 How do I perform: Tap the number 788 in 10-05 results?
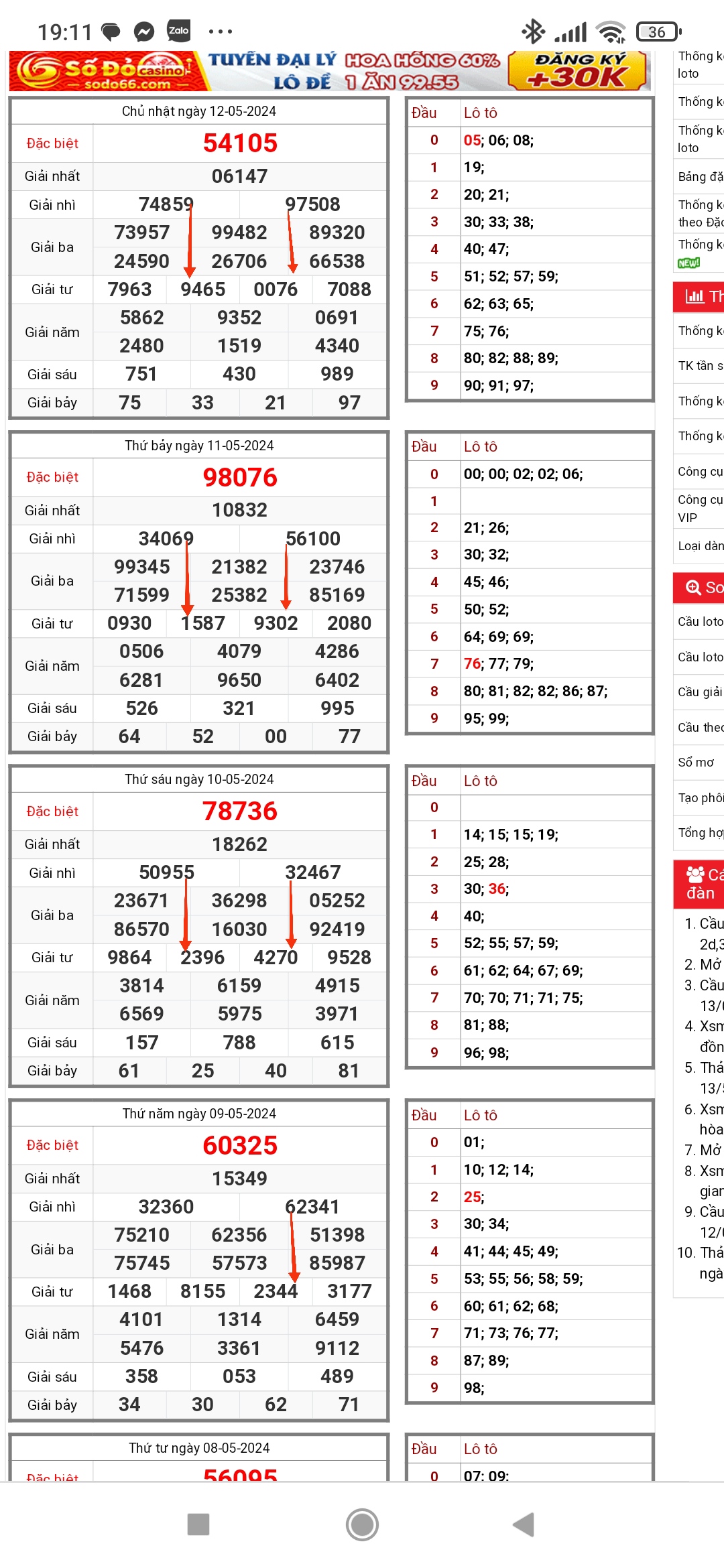[239, 1043]
